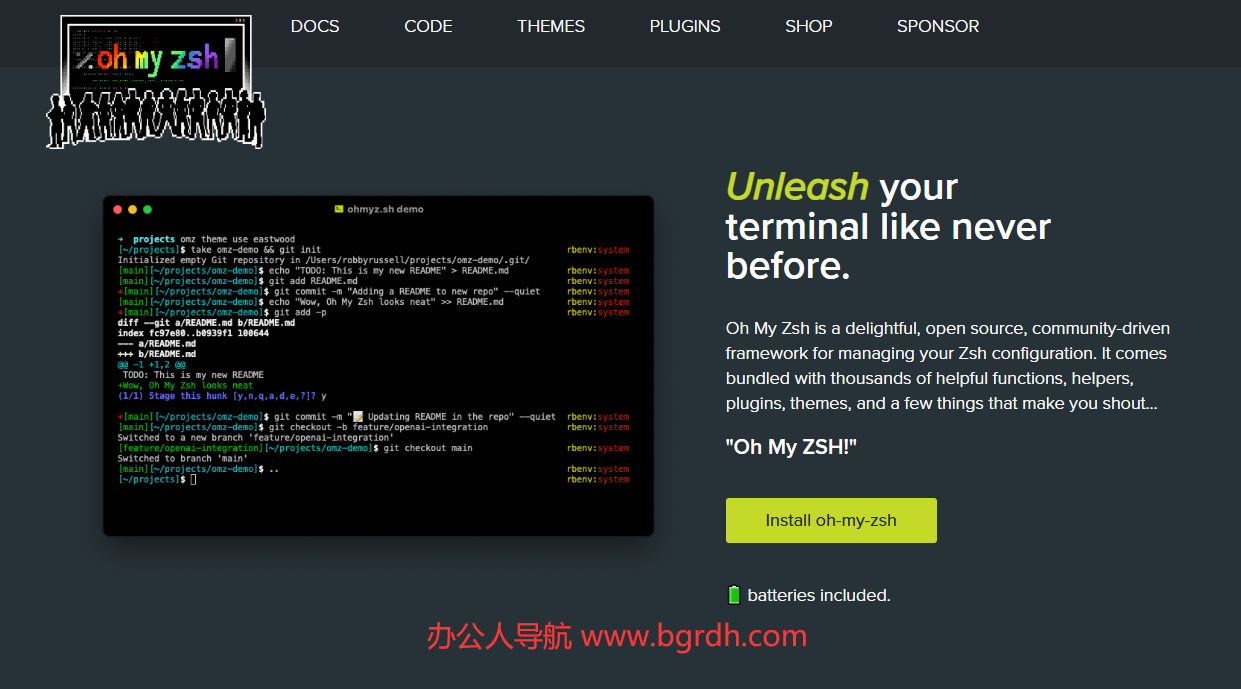The image size is (1241, 689).
Task: Click "Switched to branch 'main'" output
Action: (x=182, y=458)
